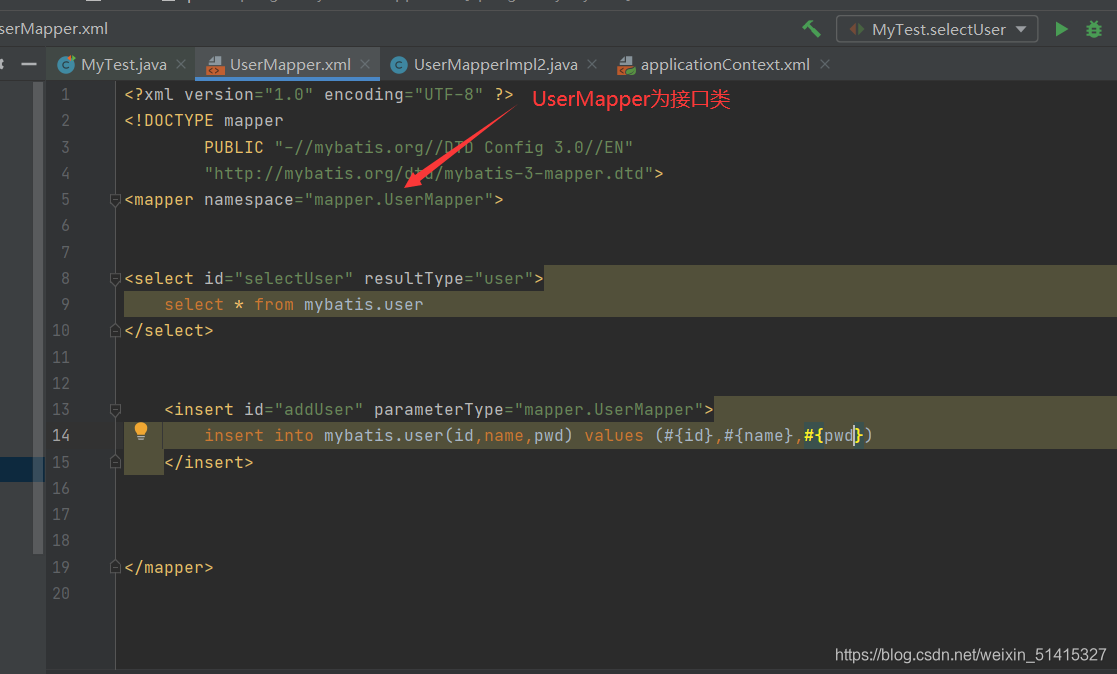Image resolution: width=1117 pixels, height=674 pixels.
Task: Close the UserMapperImpl2.java tab
Action: [592, 64]
